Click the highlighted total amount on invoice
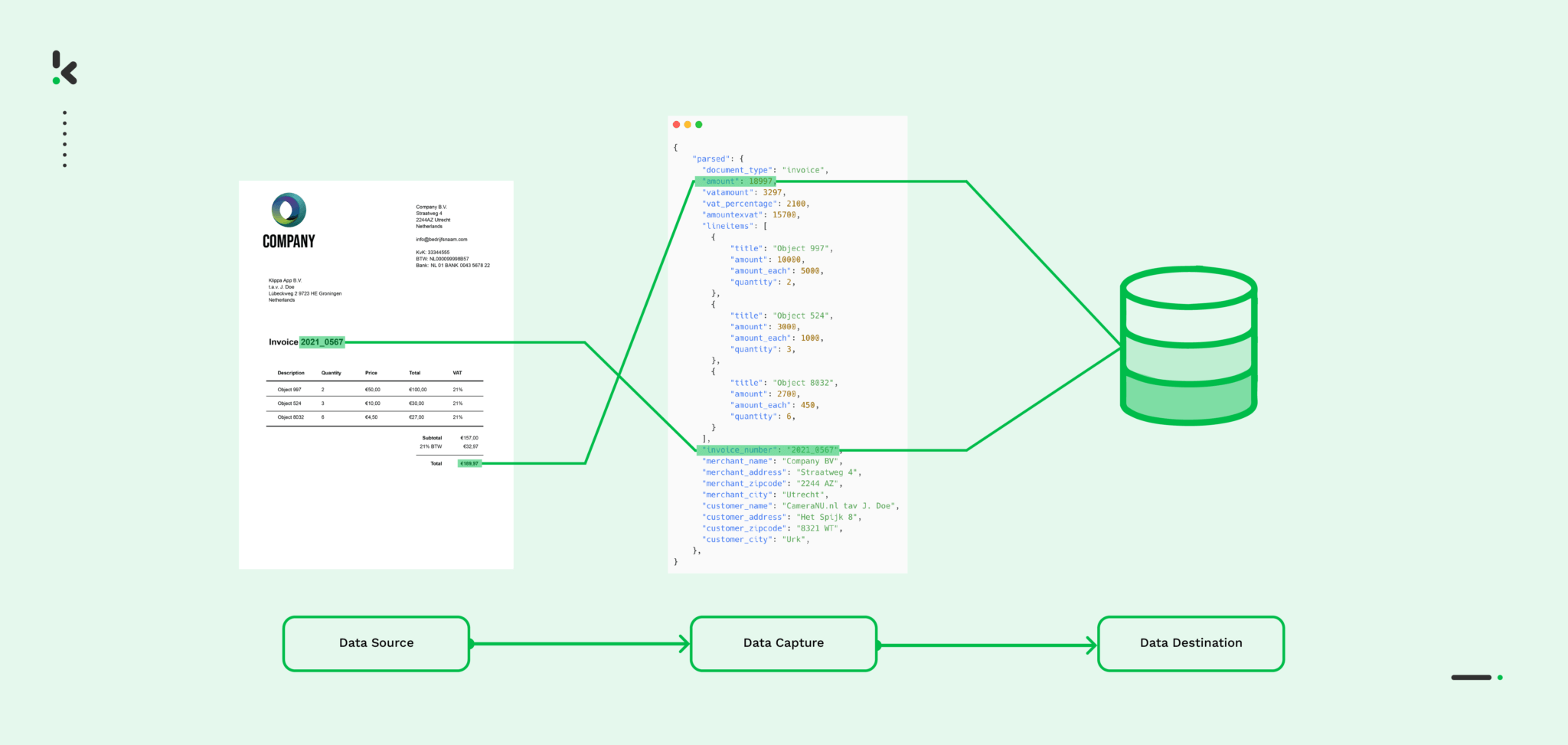1568x745 pixels. tap(469, 463)
